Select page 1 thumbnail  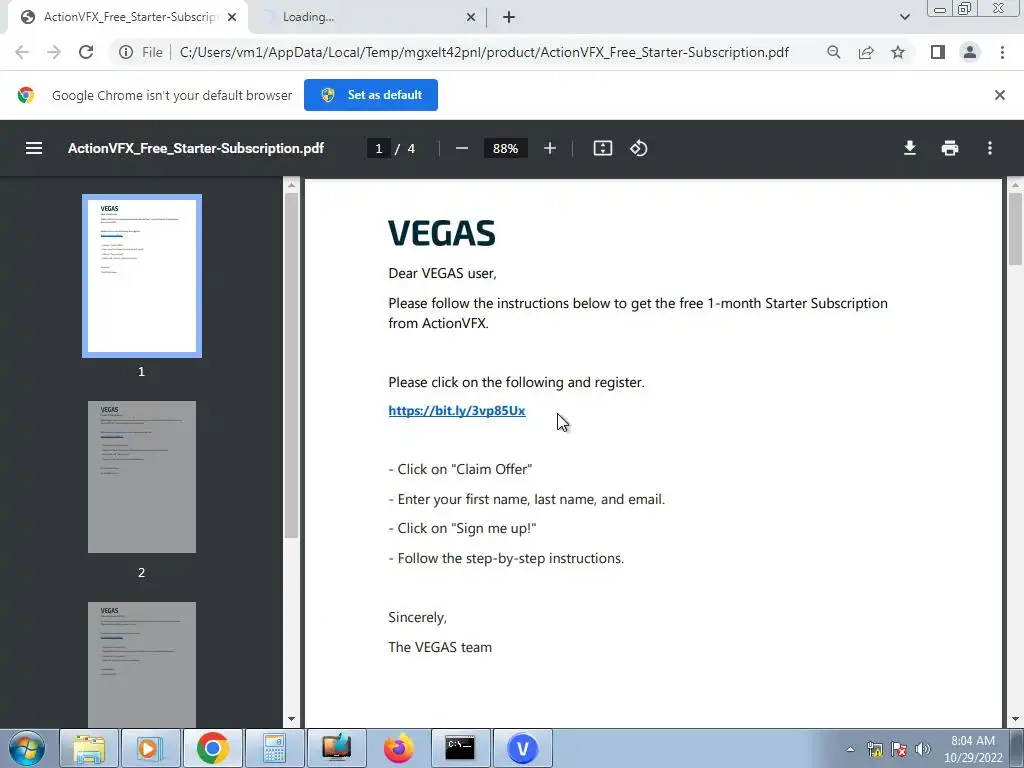coord(142,276)
